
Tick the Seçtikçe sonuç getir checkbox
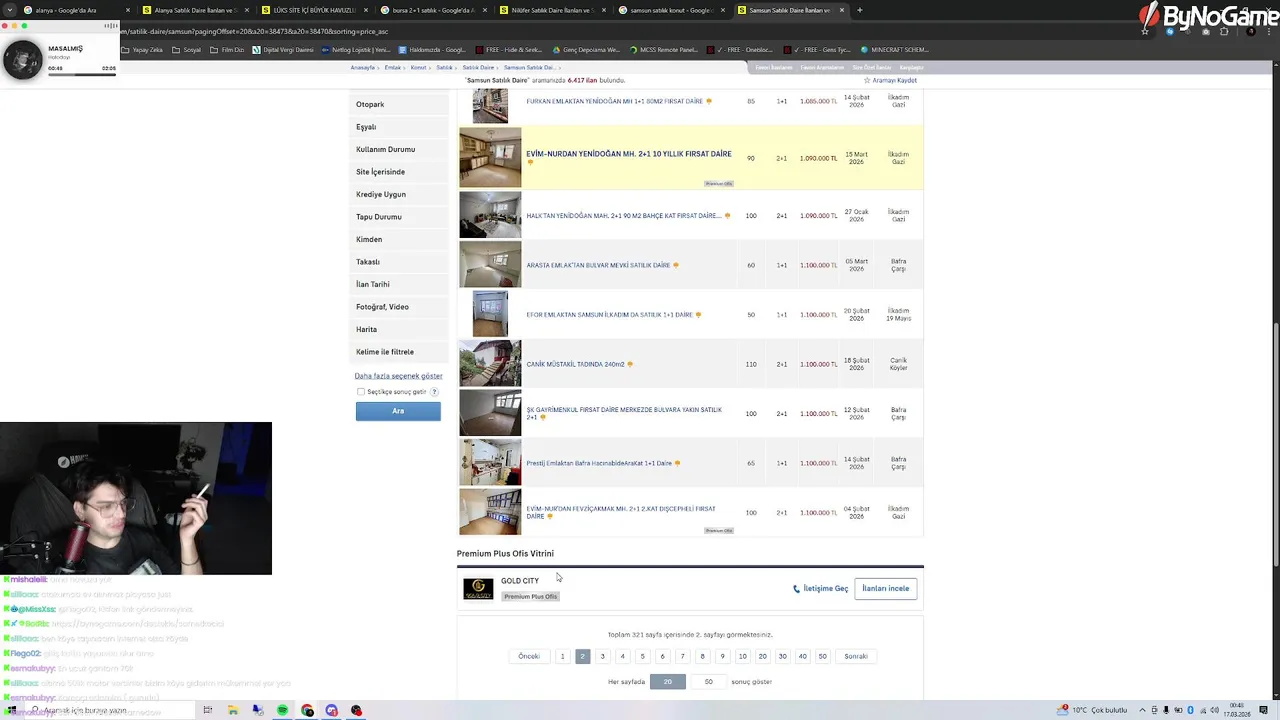pos(361,392)
